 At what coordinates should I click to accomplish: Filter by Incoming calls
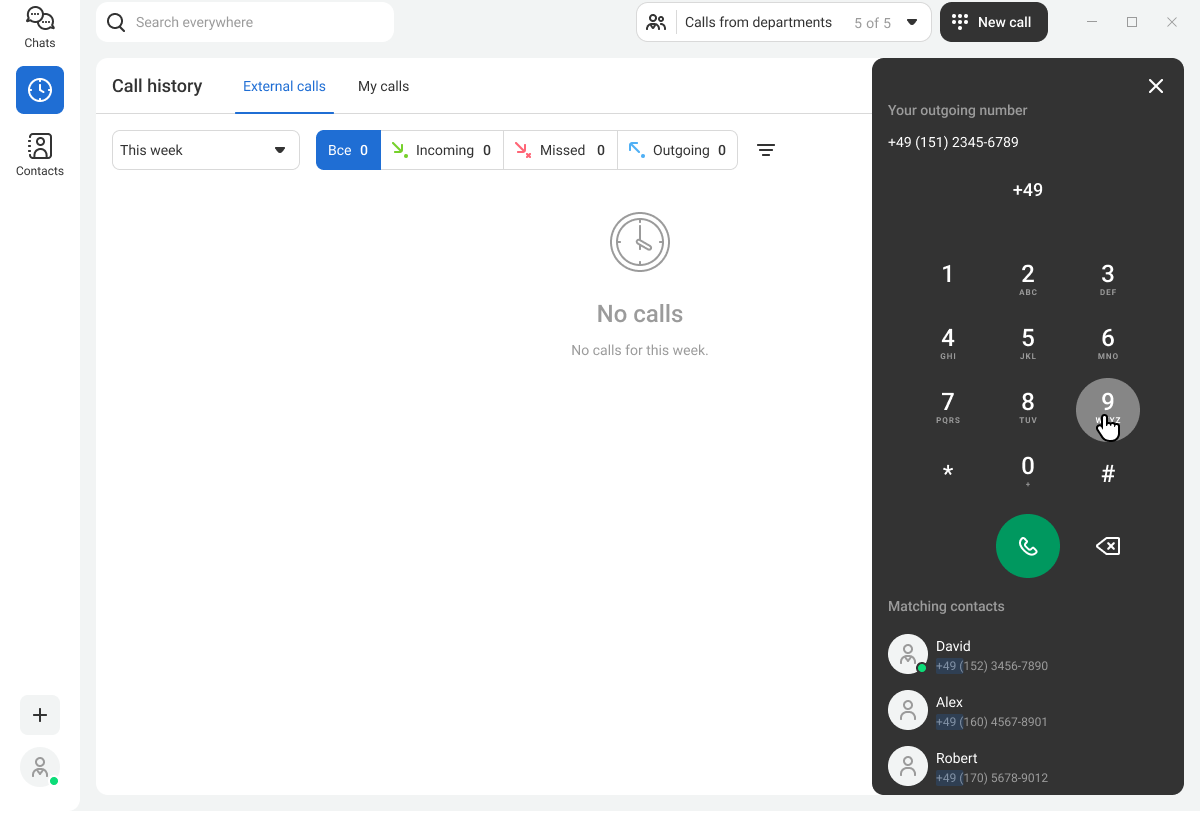click(x=442, y=150)
